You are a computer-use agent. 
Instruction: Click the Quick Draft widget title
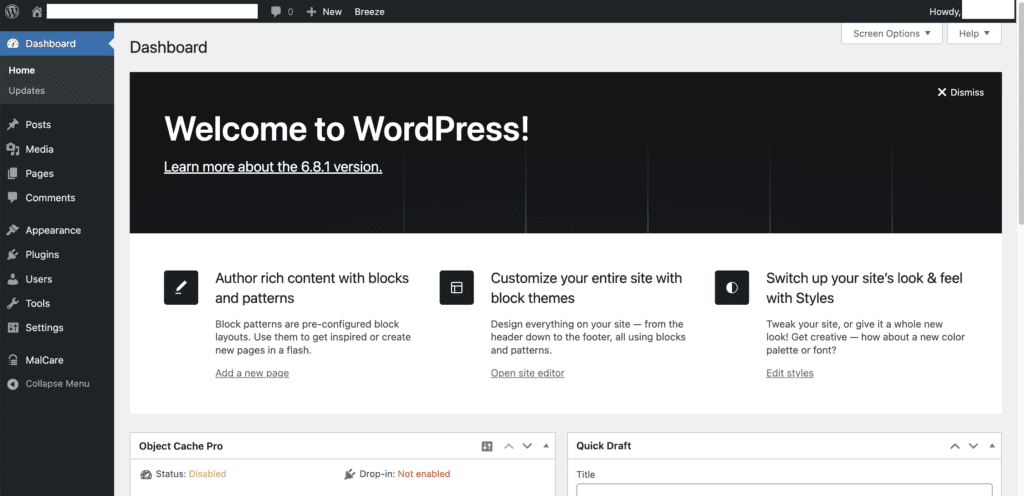click(x=604, y=446)
